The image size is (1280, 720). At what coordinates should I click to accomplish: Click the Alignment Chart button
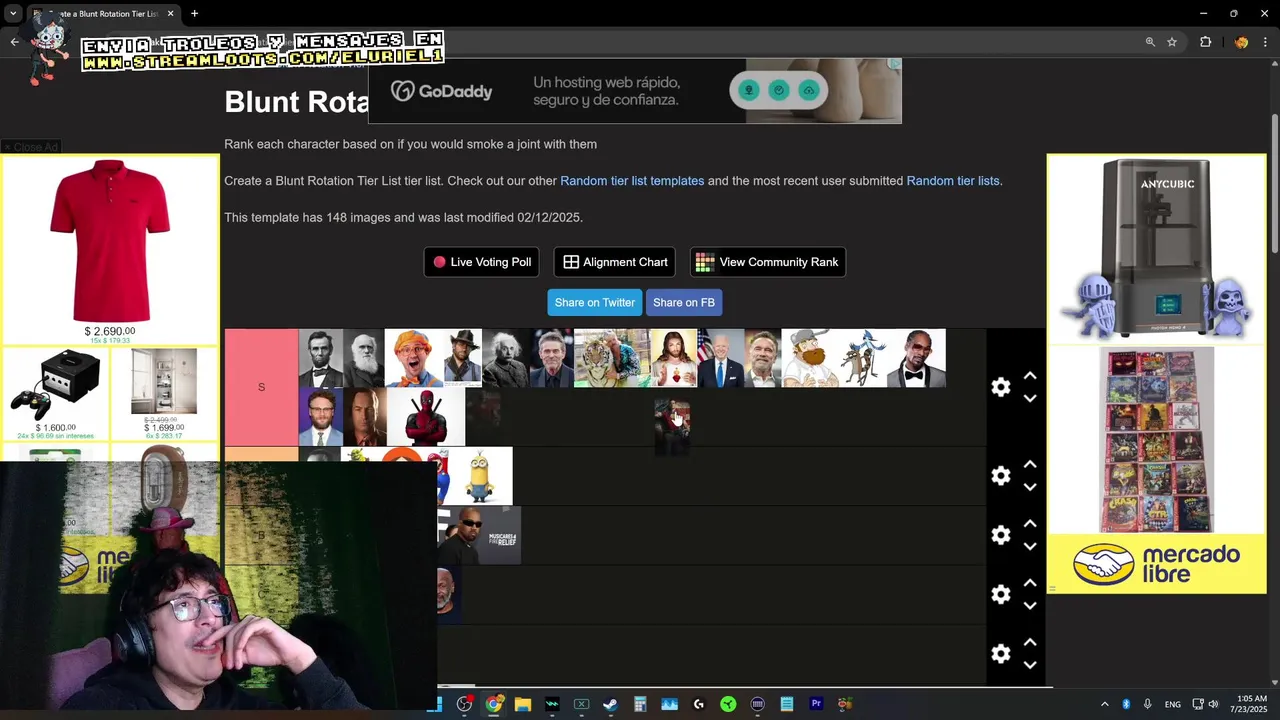click(615, 262)
